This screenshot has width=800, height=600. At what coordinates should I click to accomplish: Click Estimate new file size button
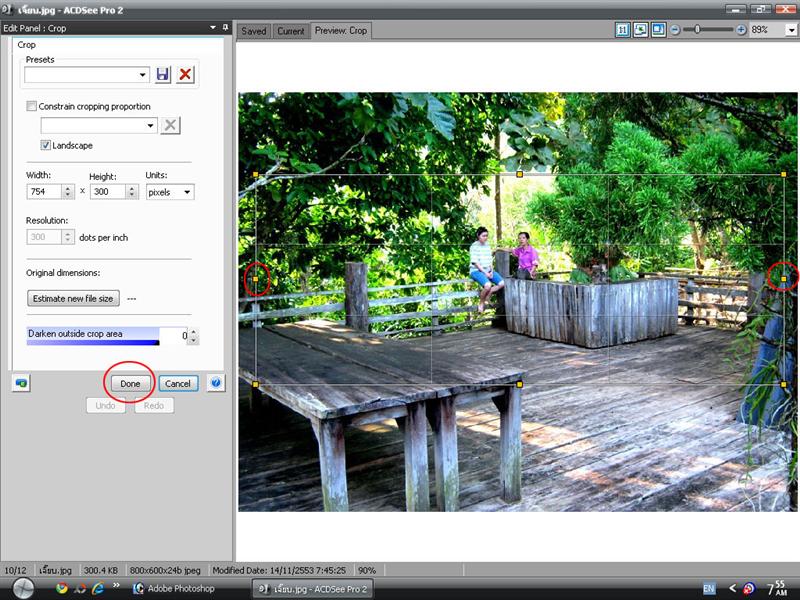pyautogui.click(x=73, y=298)
